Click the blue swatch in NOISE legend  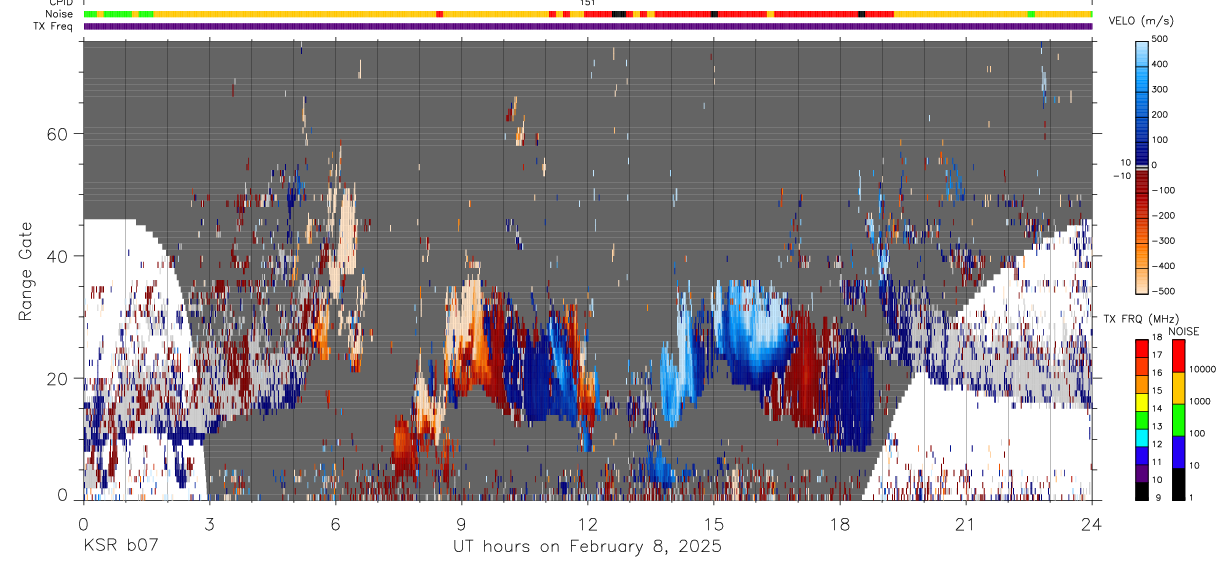(x=1178, y=452)
